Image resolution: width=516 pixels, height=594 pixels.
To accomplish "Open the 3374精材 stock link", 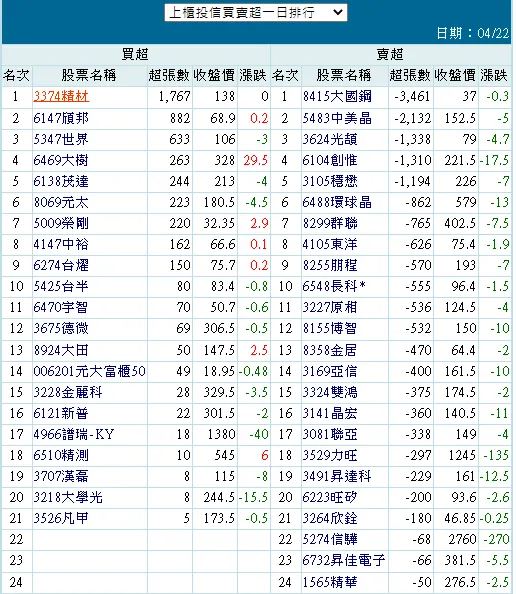I will click(x=61, y=97).
